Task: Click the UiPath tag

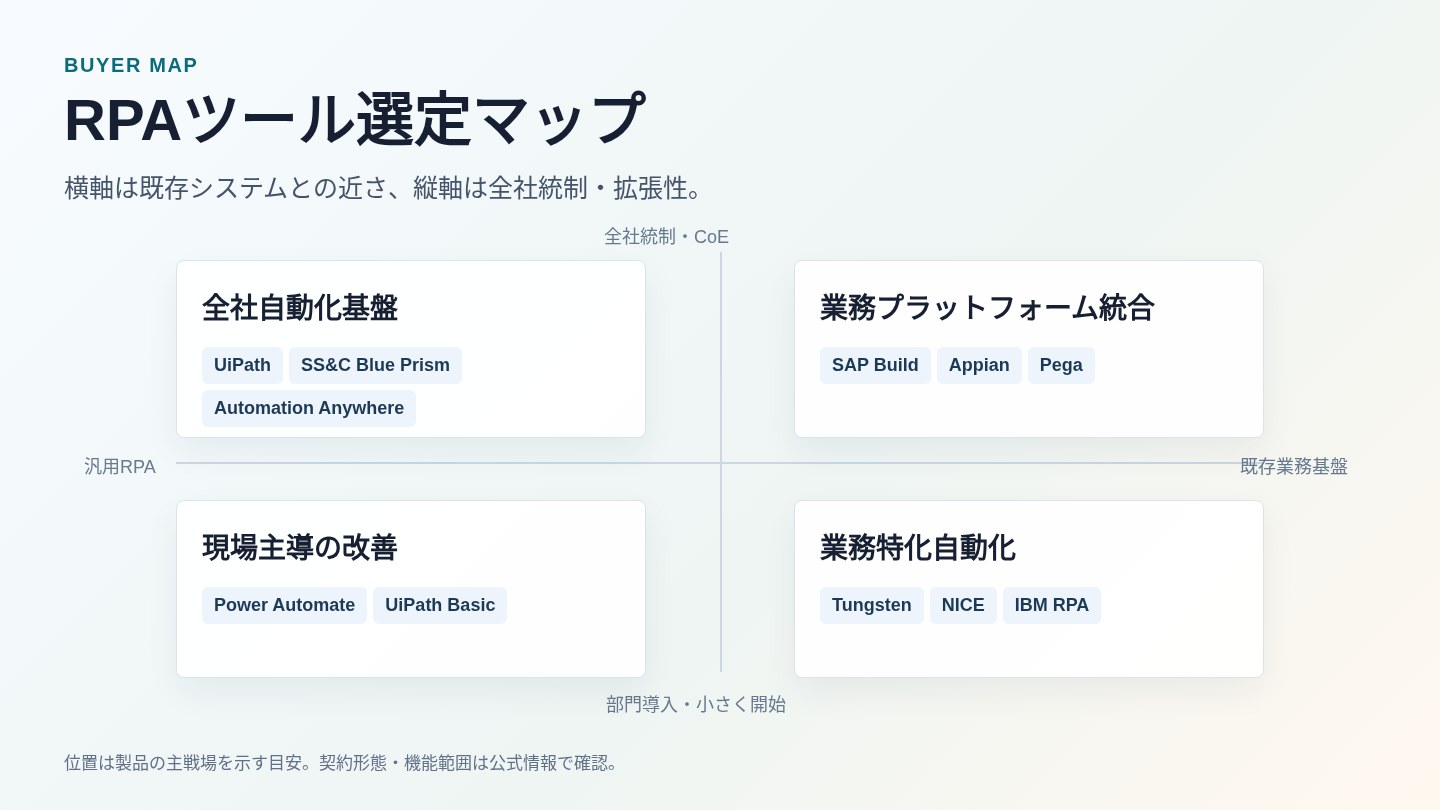Action: (x=242, y=365)
